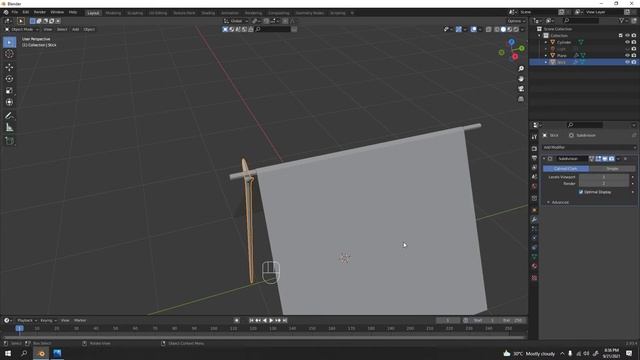The height and width of the screenshot is (360, 640).
Task: Toggle render camera for Light object
Action: point(634,49)
